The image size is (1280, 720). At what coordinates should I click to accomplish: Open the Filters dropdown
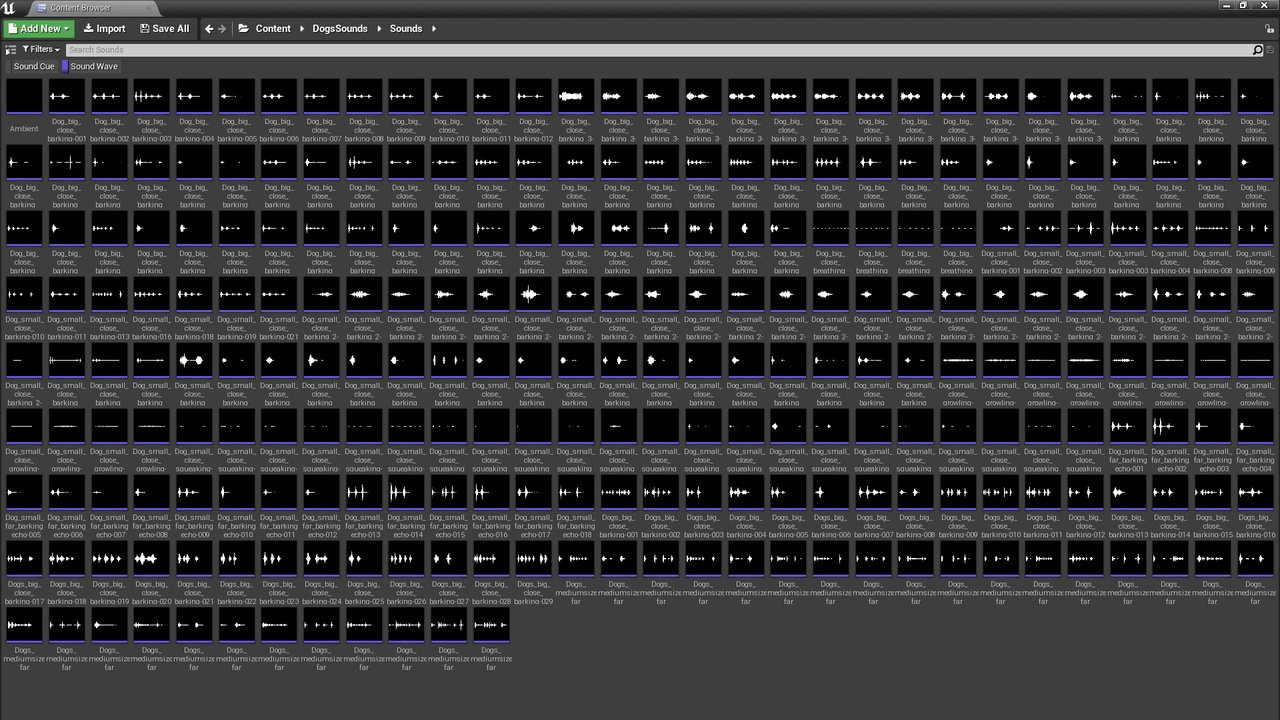40,49
